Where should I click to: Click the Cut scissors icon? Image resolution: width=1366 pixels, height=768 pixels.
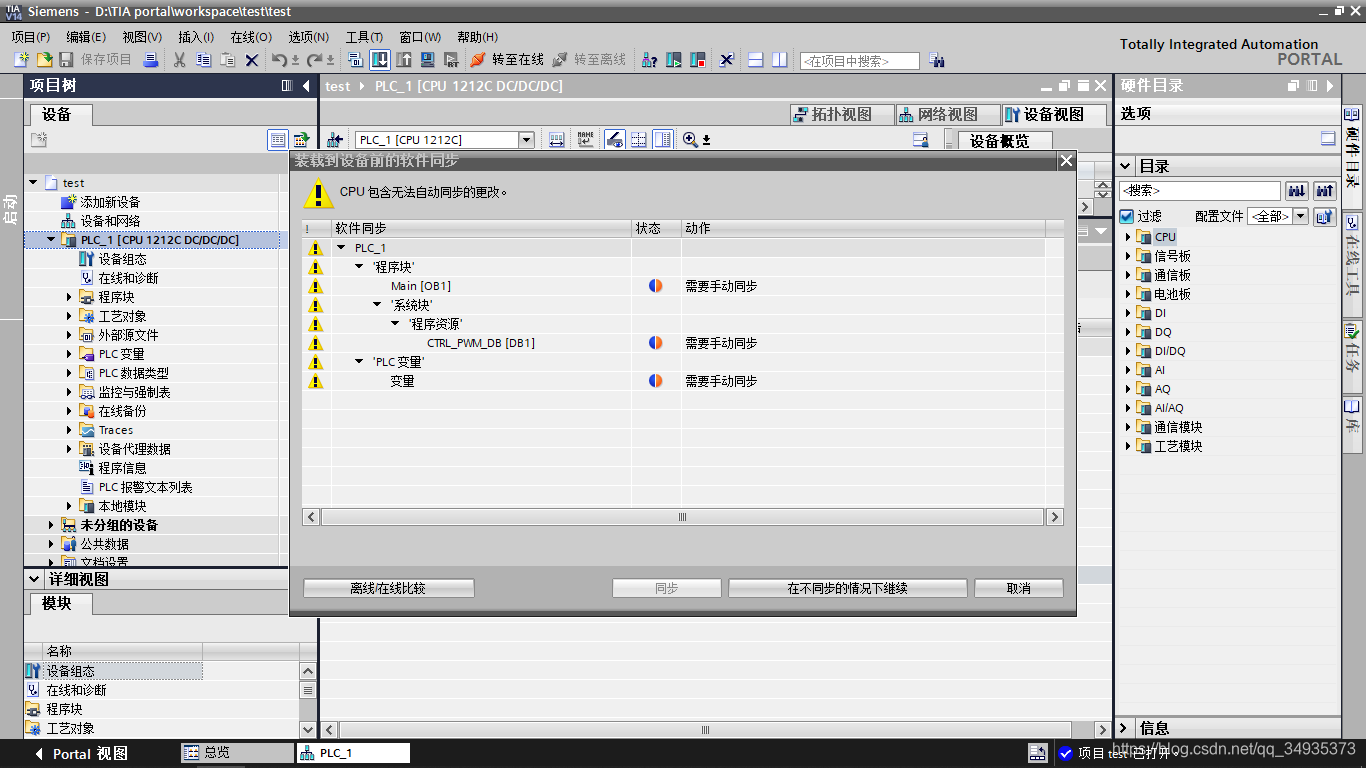tap(179, 60)
